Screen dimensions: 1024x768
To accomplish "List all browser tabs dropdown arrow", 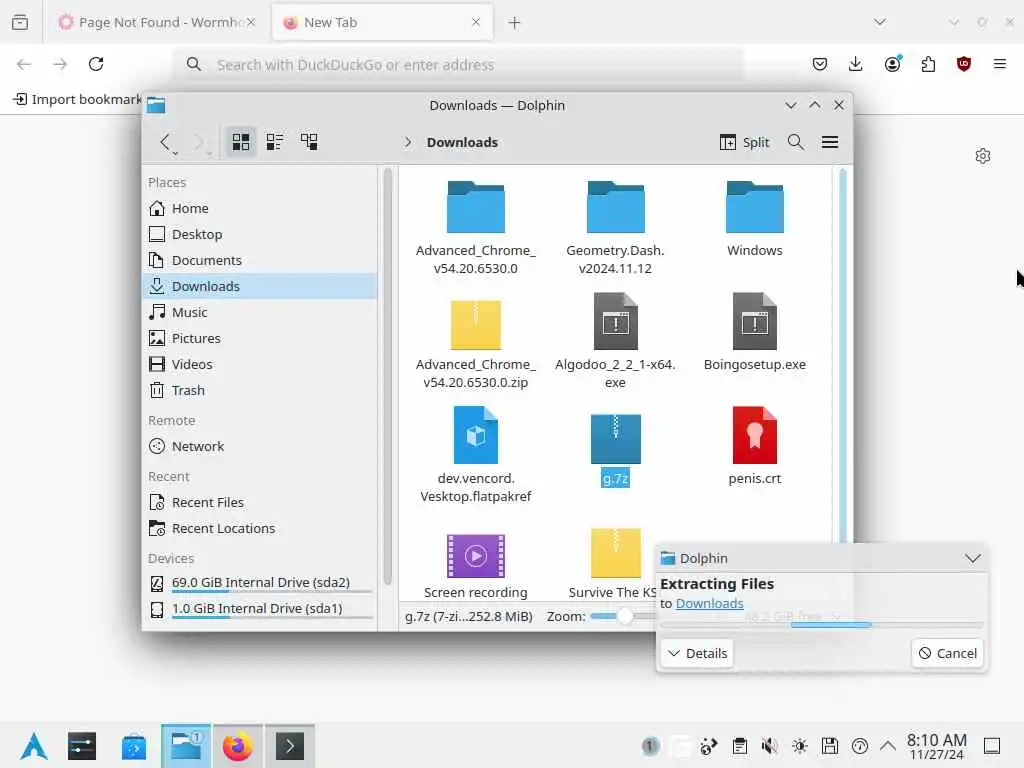I will pyautogui.click(x=880, y=22).
